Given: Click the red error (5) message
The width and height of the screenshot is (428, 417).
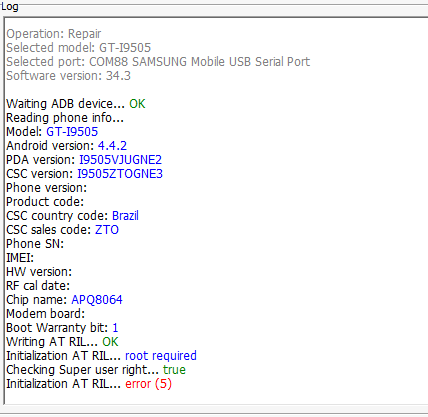Looking at the screenshot, I should tap(149, 384).
